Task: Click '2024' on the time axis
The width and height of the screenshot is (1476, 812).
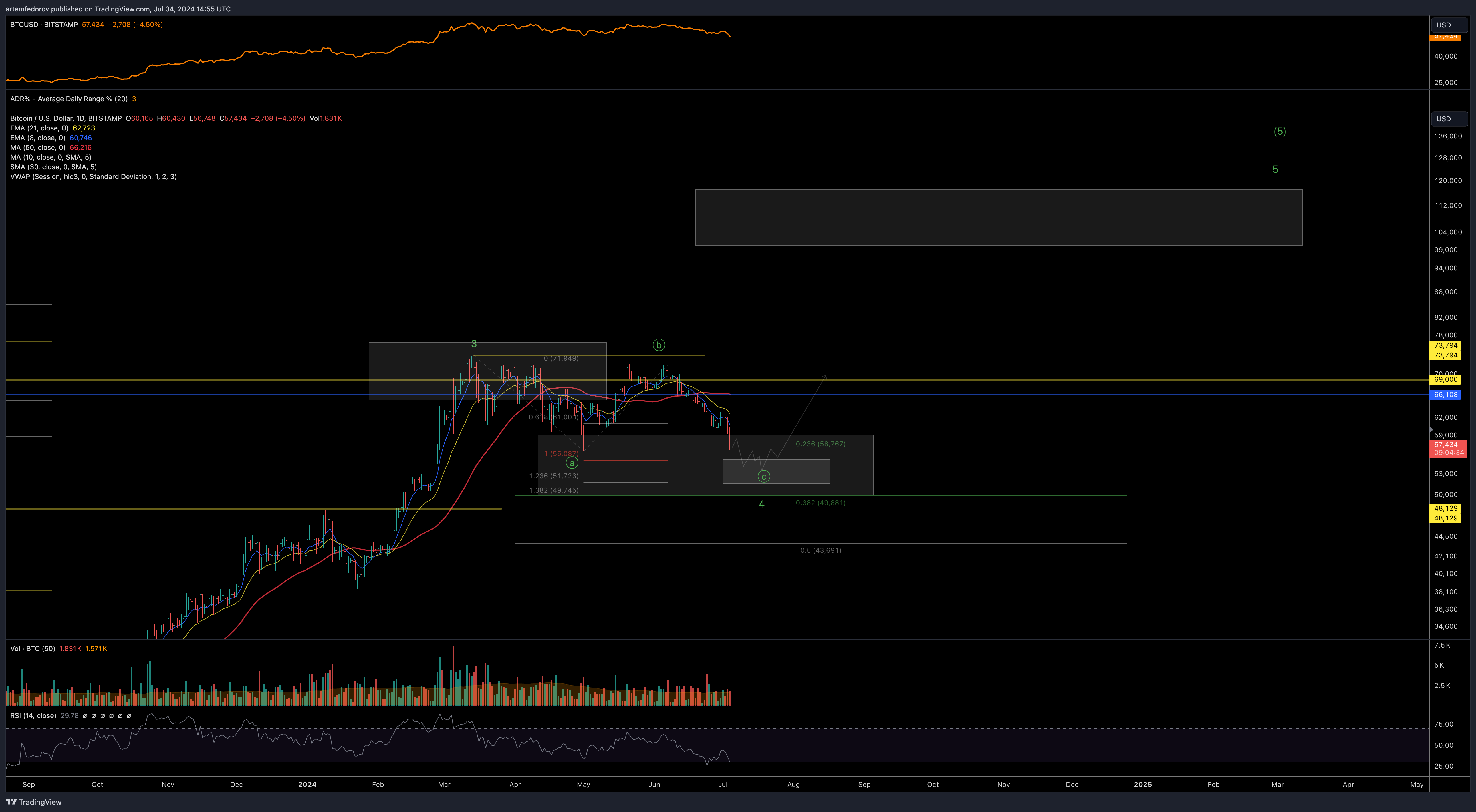Action: tap(307, 785)
